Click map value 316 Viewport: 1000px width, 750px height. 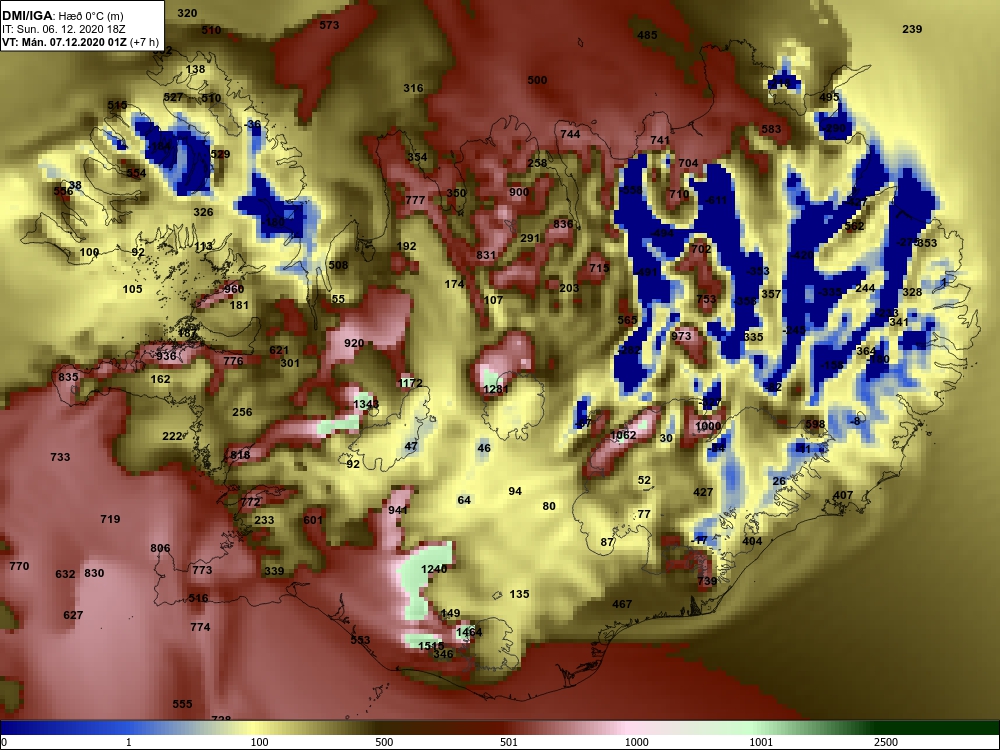413,88
